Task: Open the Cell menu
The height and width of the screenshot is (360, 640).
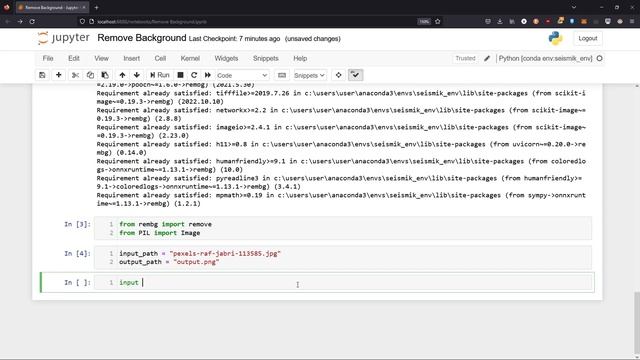Action: (160, 58)
